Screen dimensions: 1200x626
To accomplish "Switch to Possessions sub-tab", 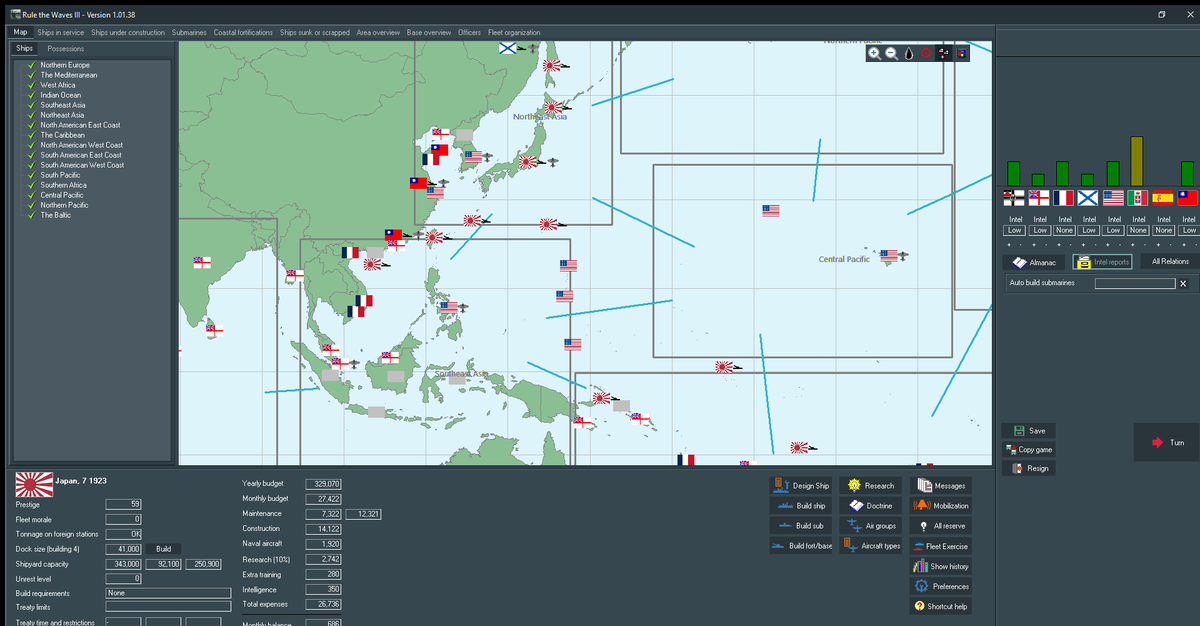I will pos(66,48).
